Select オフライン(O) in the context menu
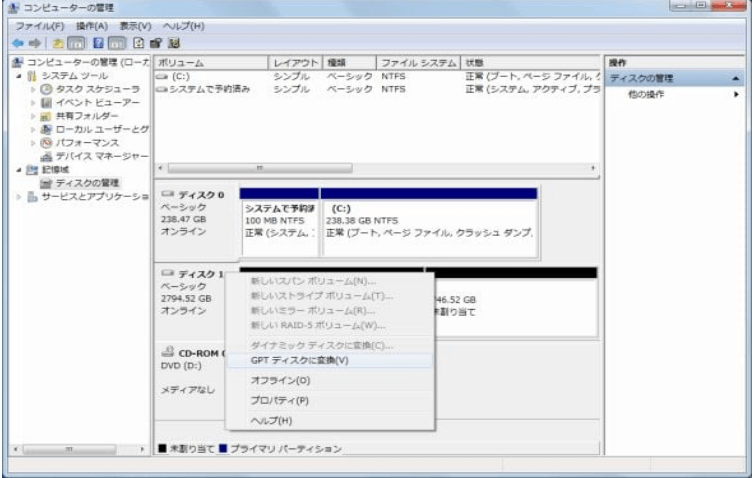 click(280, 380)
